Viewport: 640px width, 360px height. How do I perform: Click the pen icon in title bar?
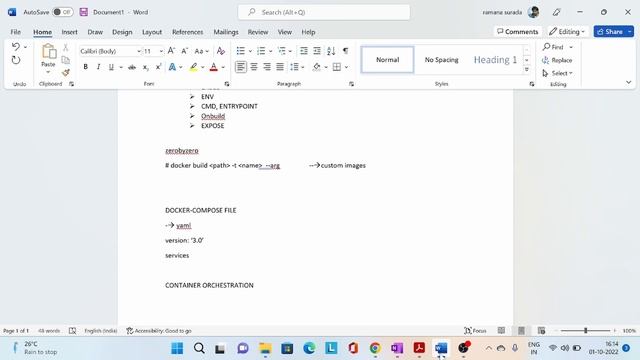coord(557,12)
